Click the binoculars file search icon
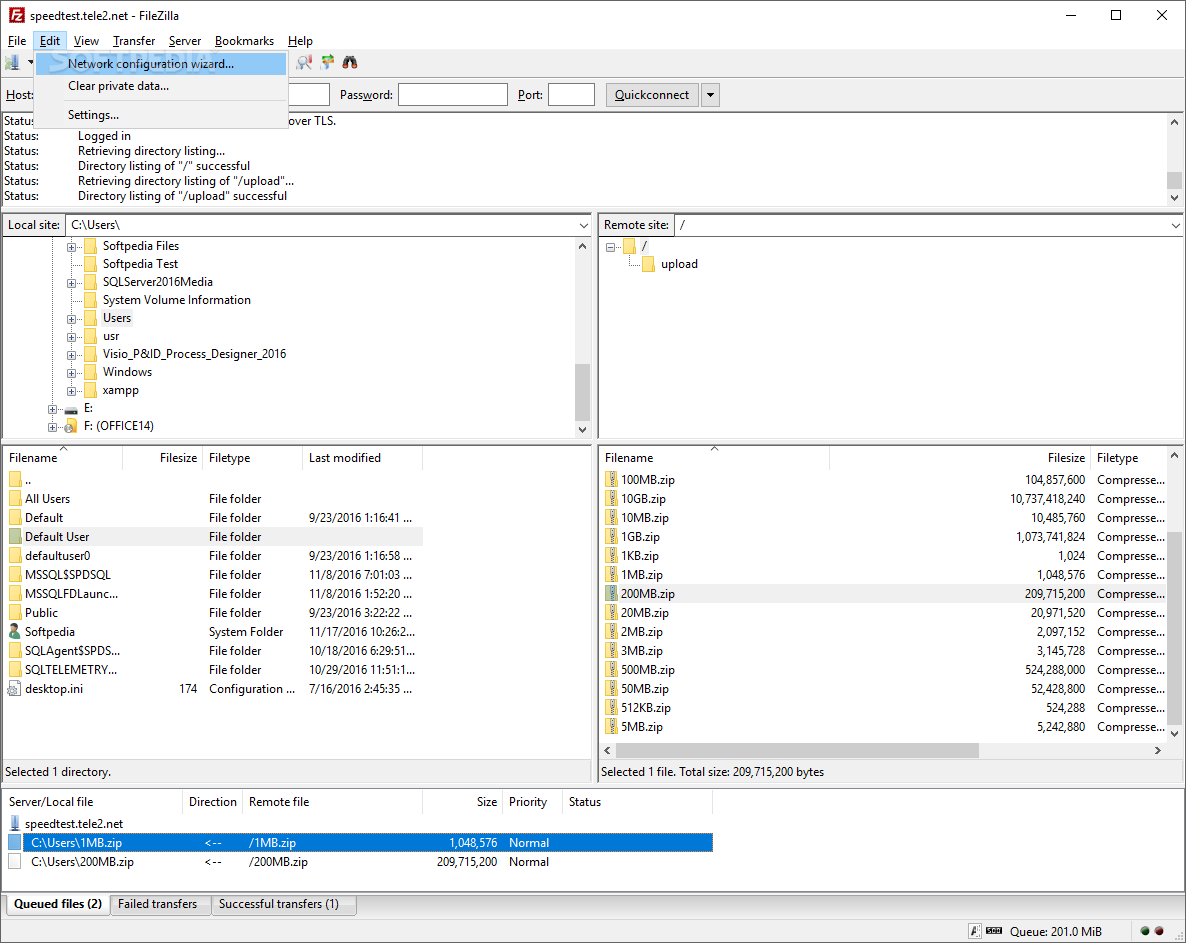Viewport: 1186px width, 943px height. coord(349,63)
